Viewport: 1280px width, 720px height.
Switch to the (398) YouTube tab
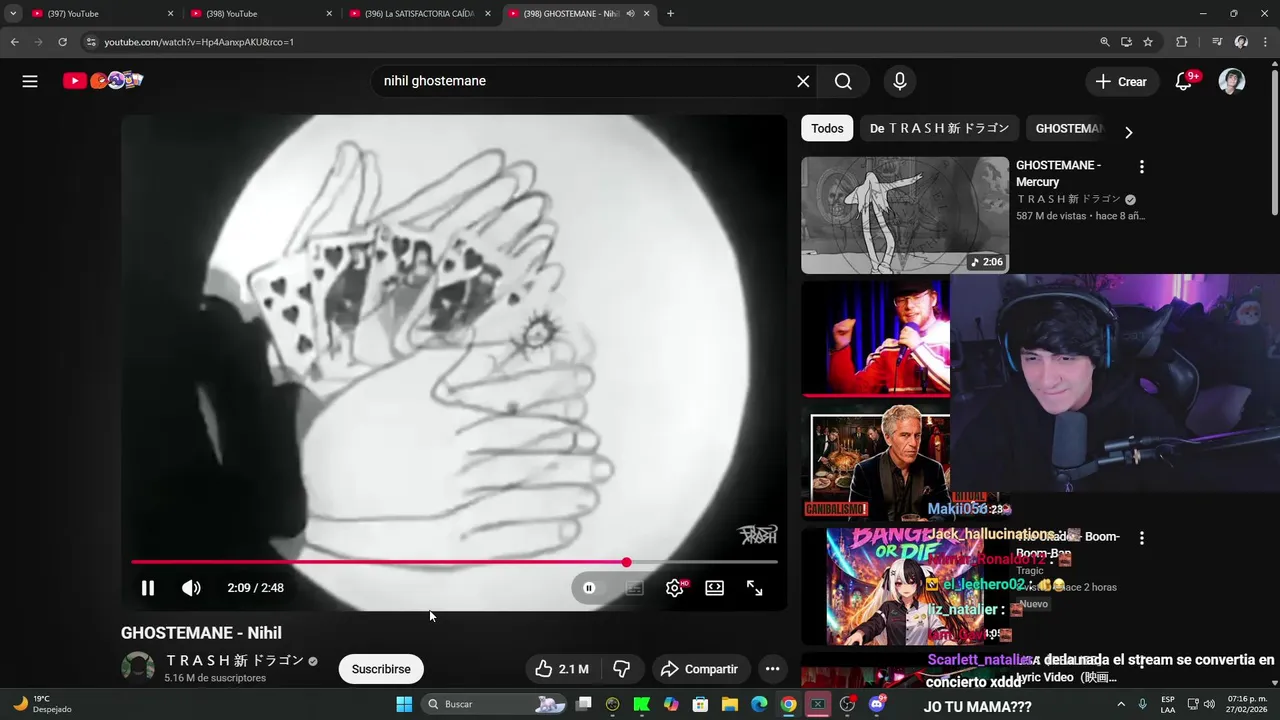click(x=260, y=14)
